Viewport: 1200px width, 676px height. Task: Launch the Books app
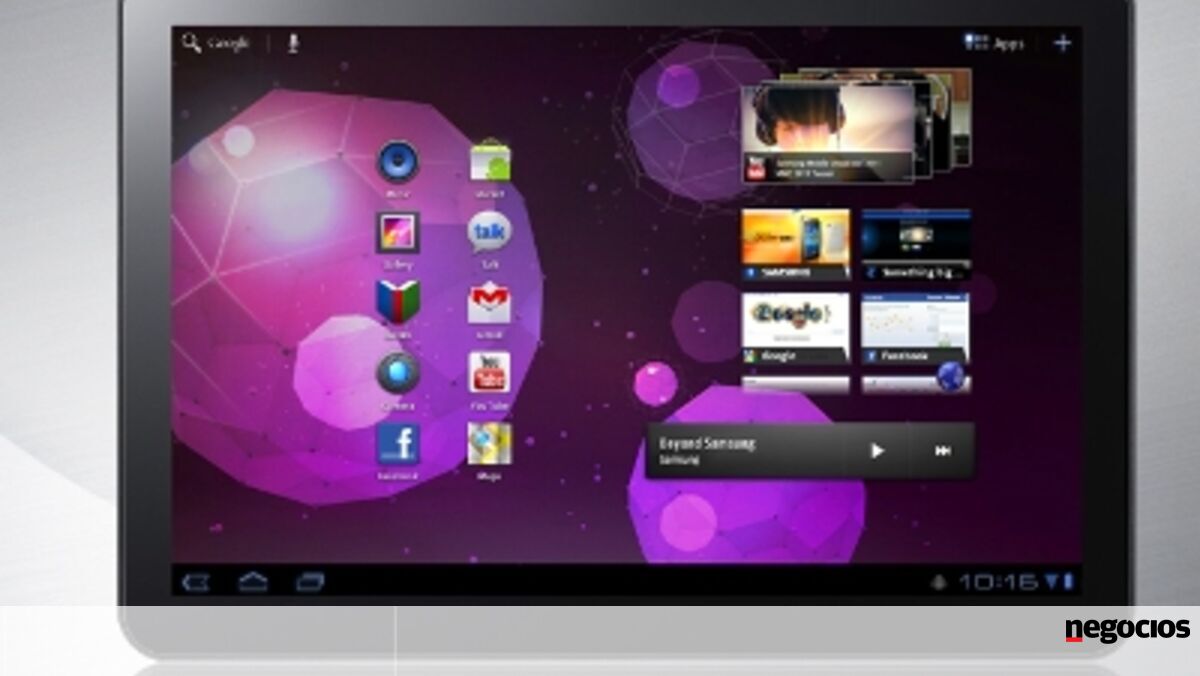pyautogui.click(x=397, y=302)
